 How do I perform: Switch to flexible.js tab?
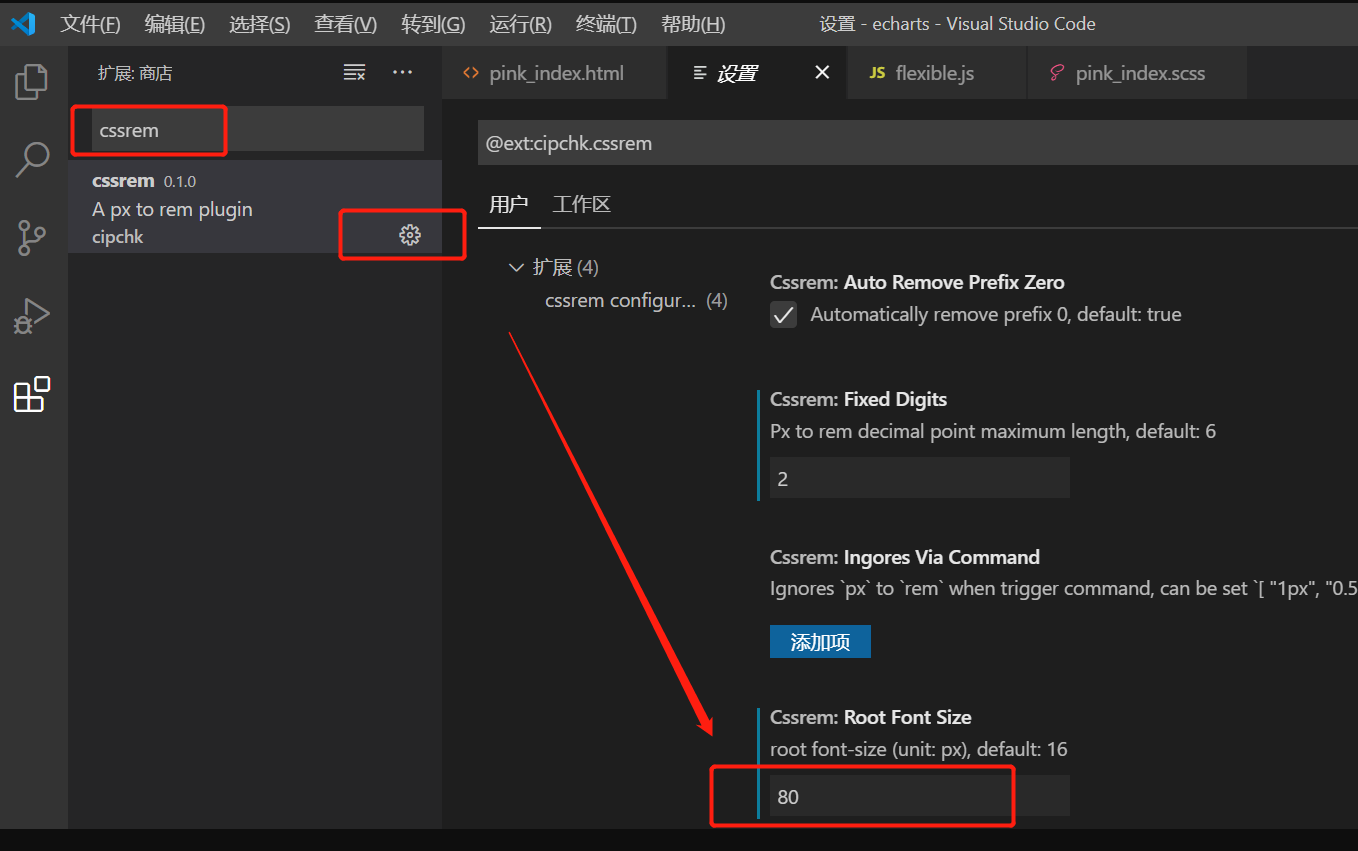(x=935, y=73)
